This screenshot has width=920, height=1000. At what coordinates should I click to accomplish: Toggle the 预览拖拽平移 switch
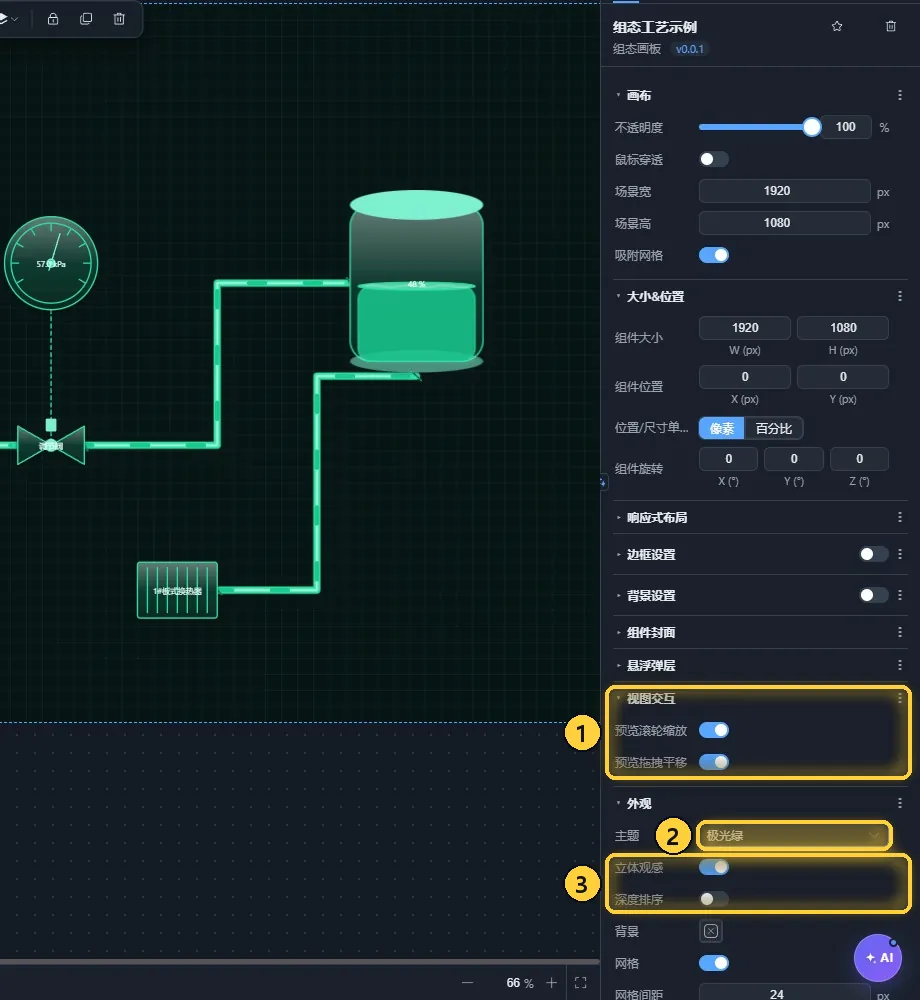713,762
